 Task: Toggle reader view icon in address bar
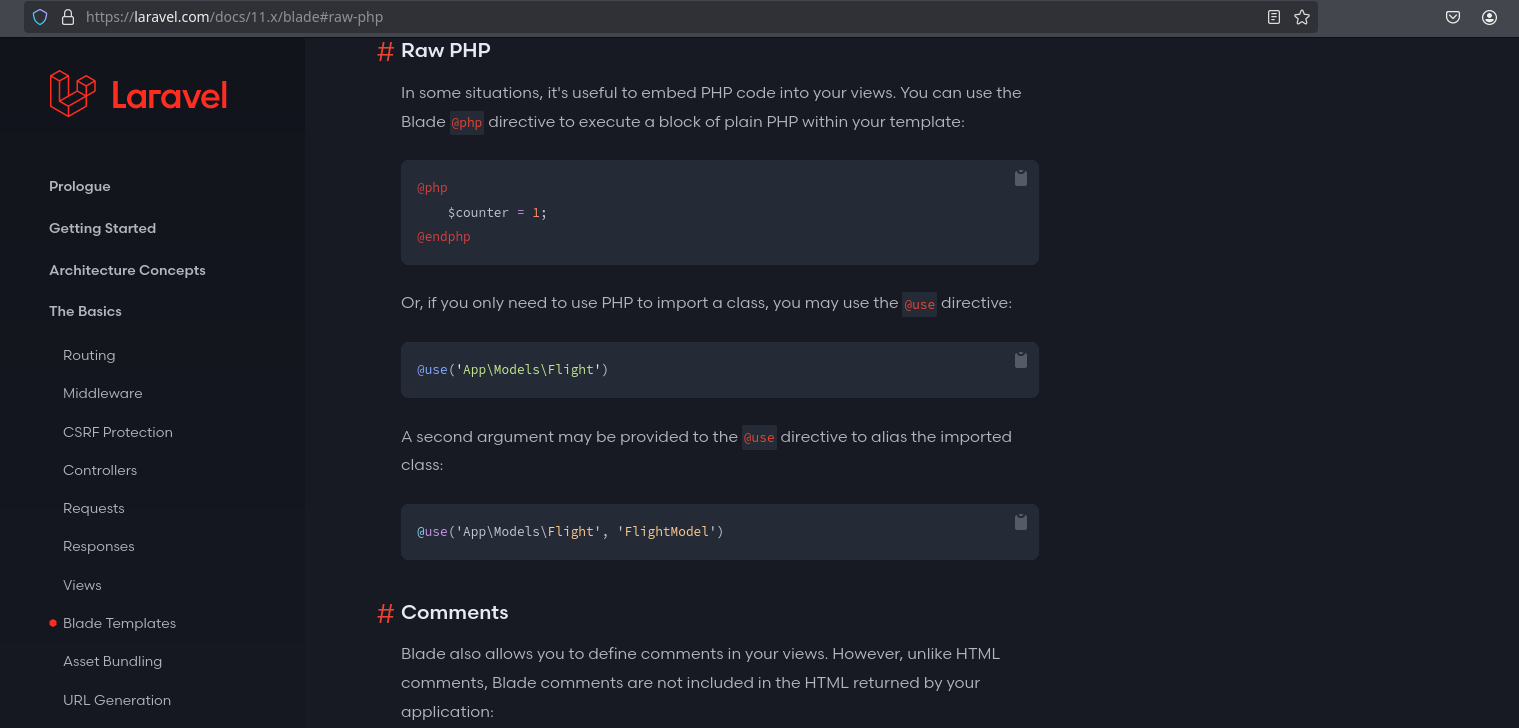[x=1274, y=17]
